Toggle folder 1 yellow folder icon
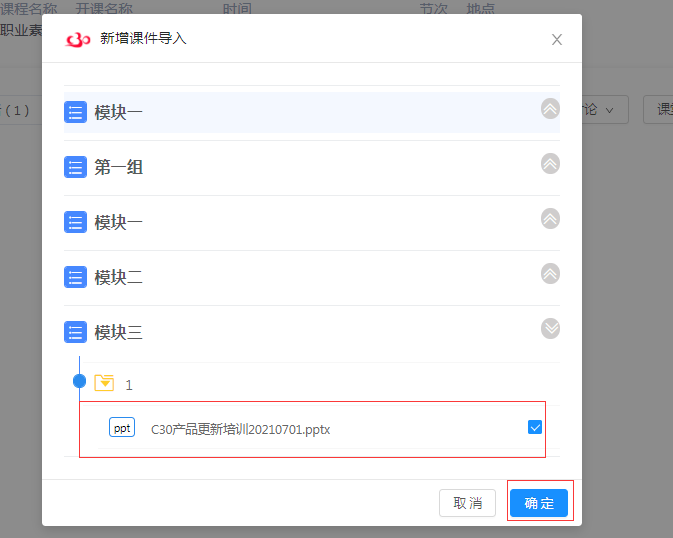673x538 pixels. point(104,383)
